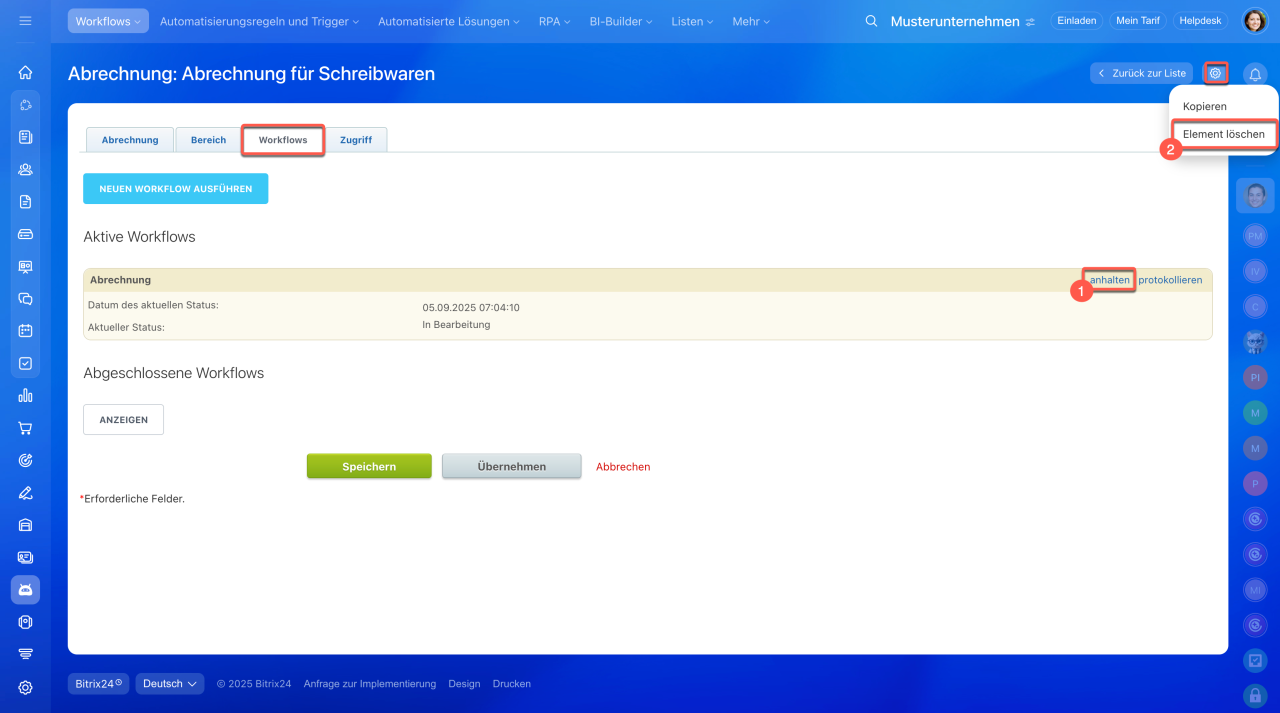This screenshot has width=1280, height=713.
Task: Open the warehouse icon in sidebar
Action: pos(25,525)
